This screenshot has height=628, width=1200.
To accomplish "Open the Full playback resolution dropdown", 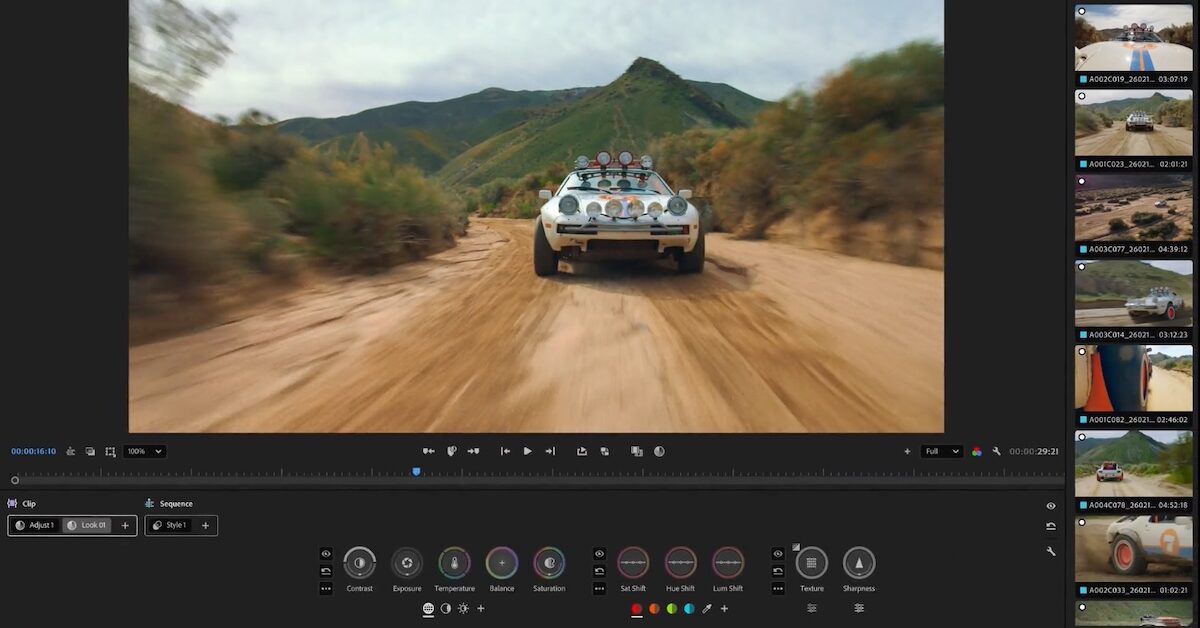I will click(941, 451).
